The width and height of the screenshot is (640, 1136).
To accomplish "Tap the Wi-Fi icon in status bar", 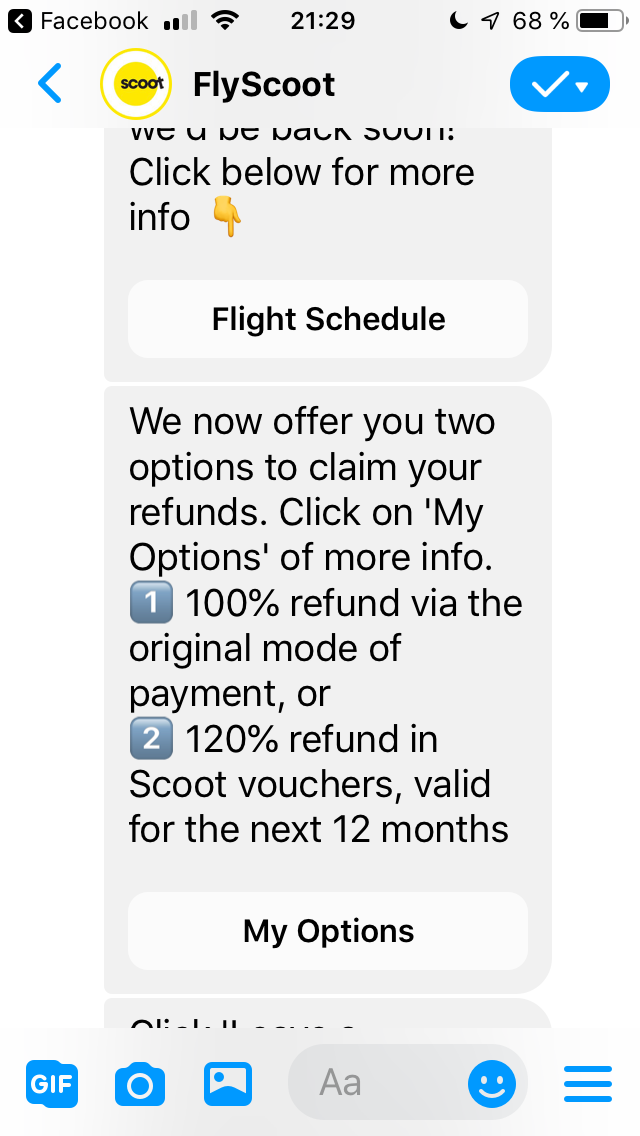I will pyautogui.click(x=225, y=21).
